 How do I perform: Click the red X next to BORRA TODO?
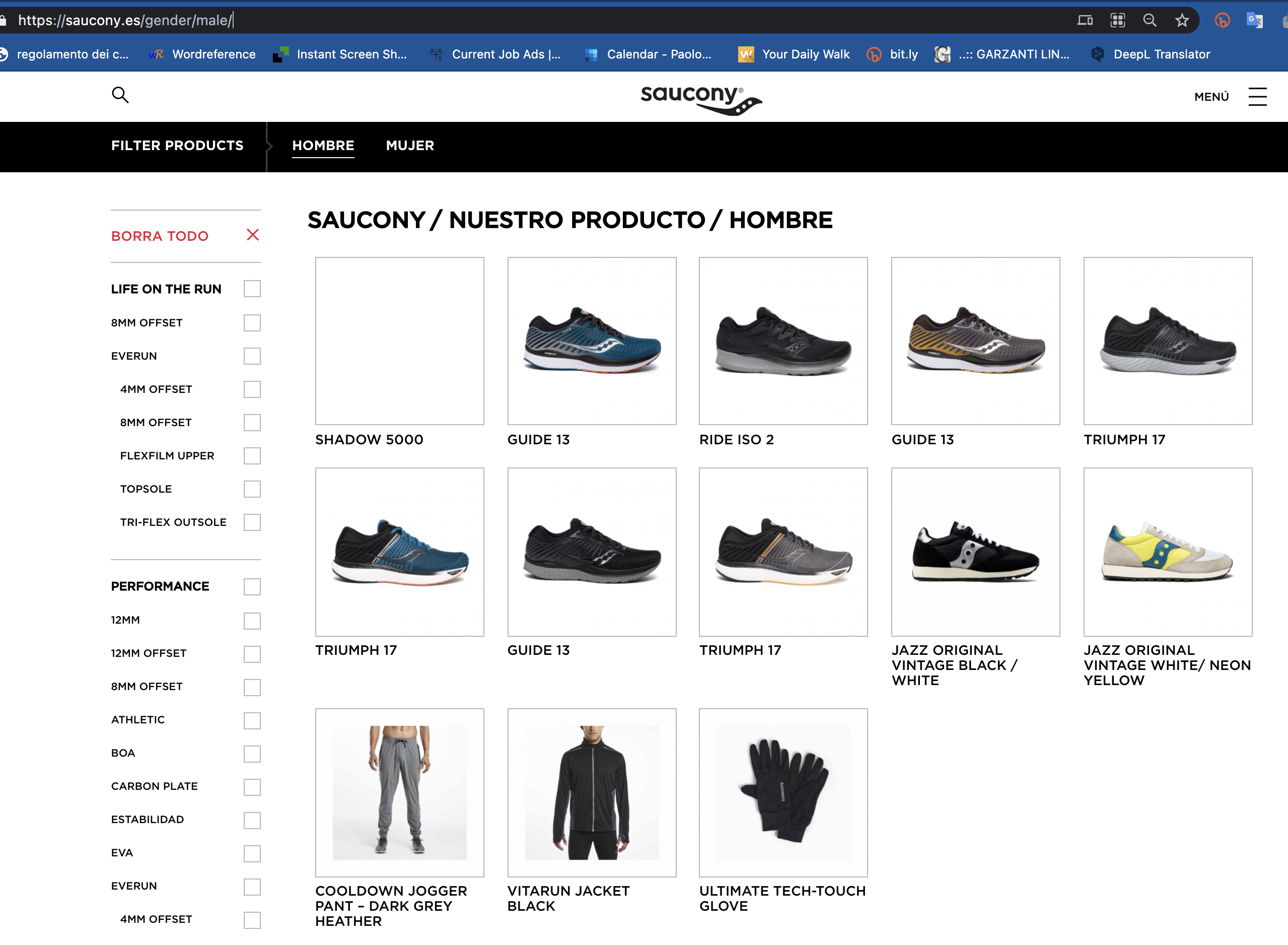253,235
